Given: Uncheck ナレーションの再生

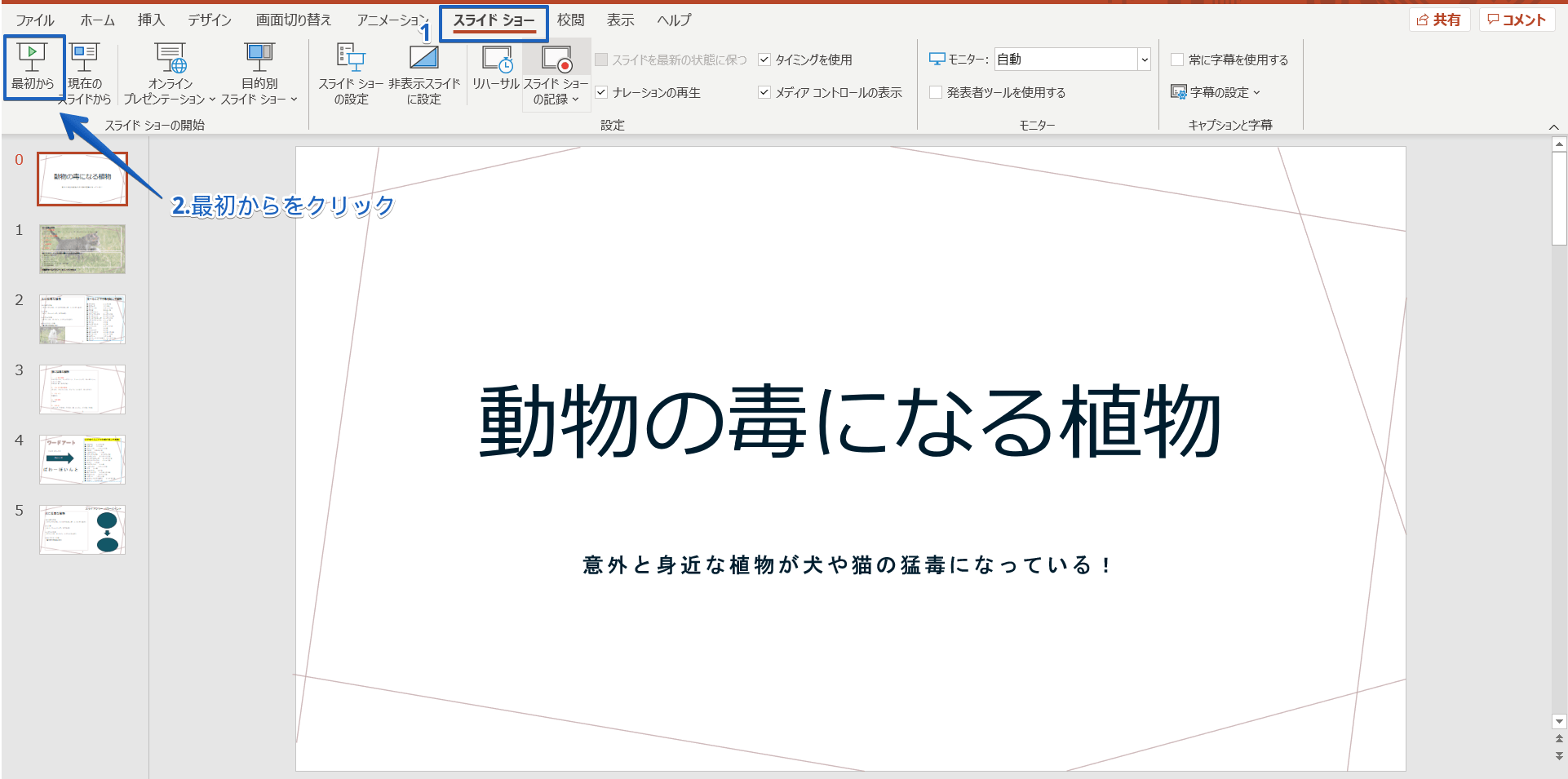Looking at the screenshot, I should [x=602, y=92].
